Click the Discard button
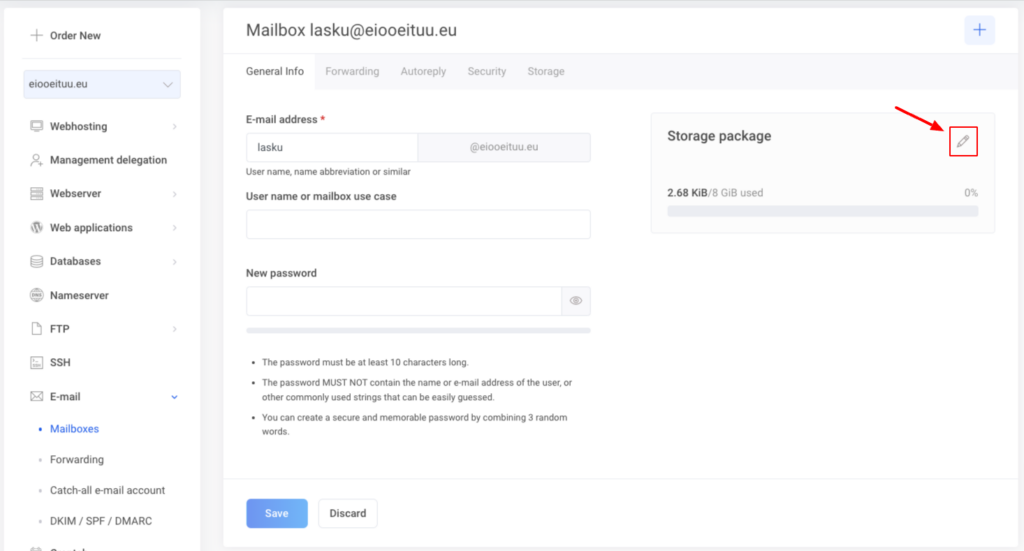Screen dimensions: 1024x551 click(x=348, y=513)
